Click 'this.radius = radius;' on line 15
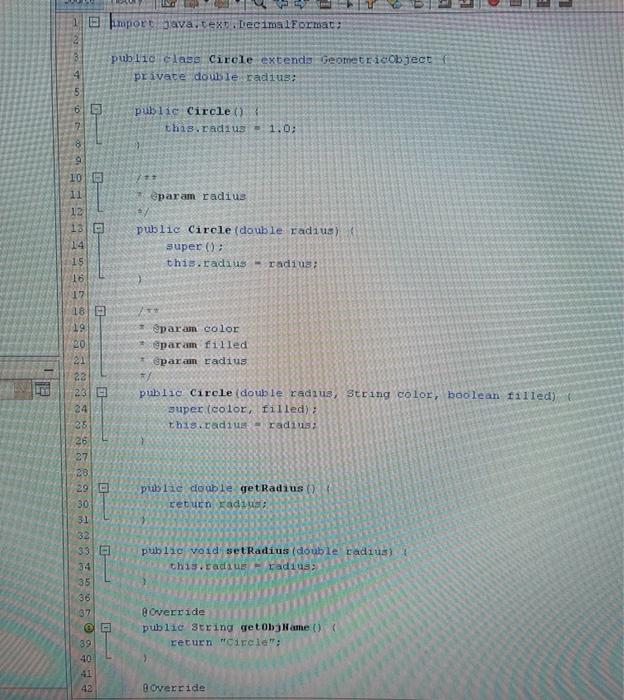 pyautogui.click(x=241, y=263)
